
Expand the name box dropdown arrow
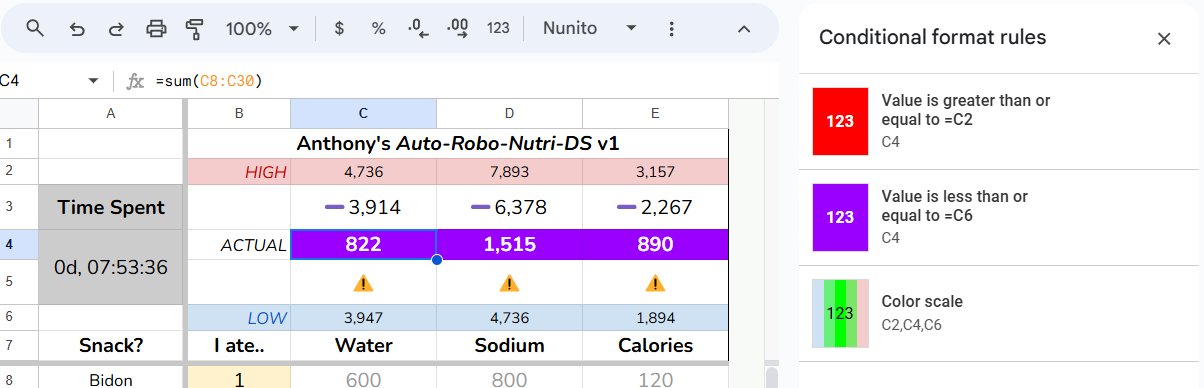pos(93,80)
